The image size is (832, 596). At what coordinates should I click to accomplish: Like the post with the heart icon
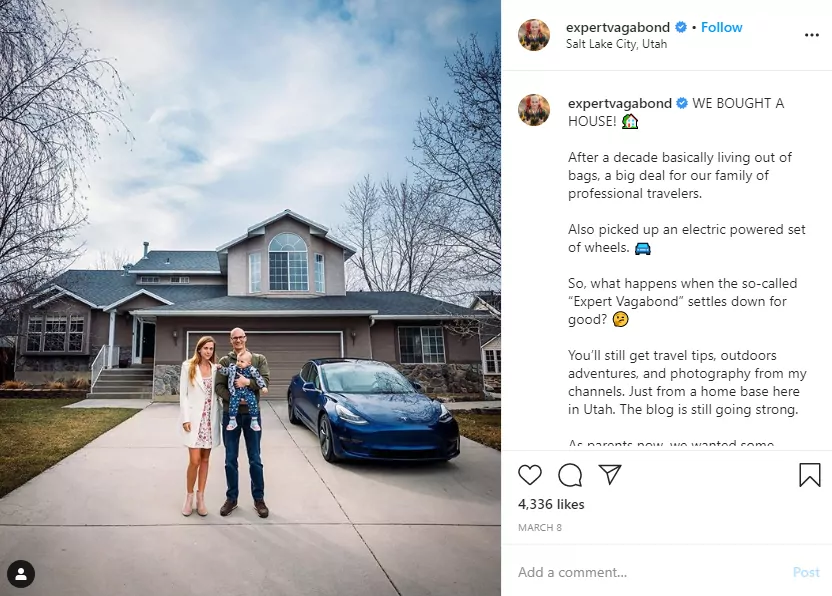[530, 474]
